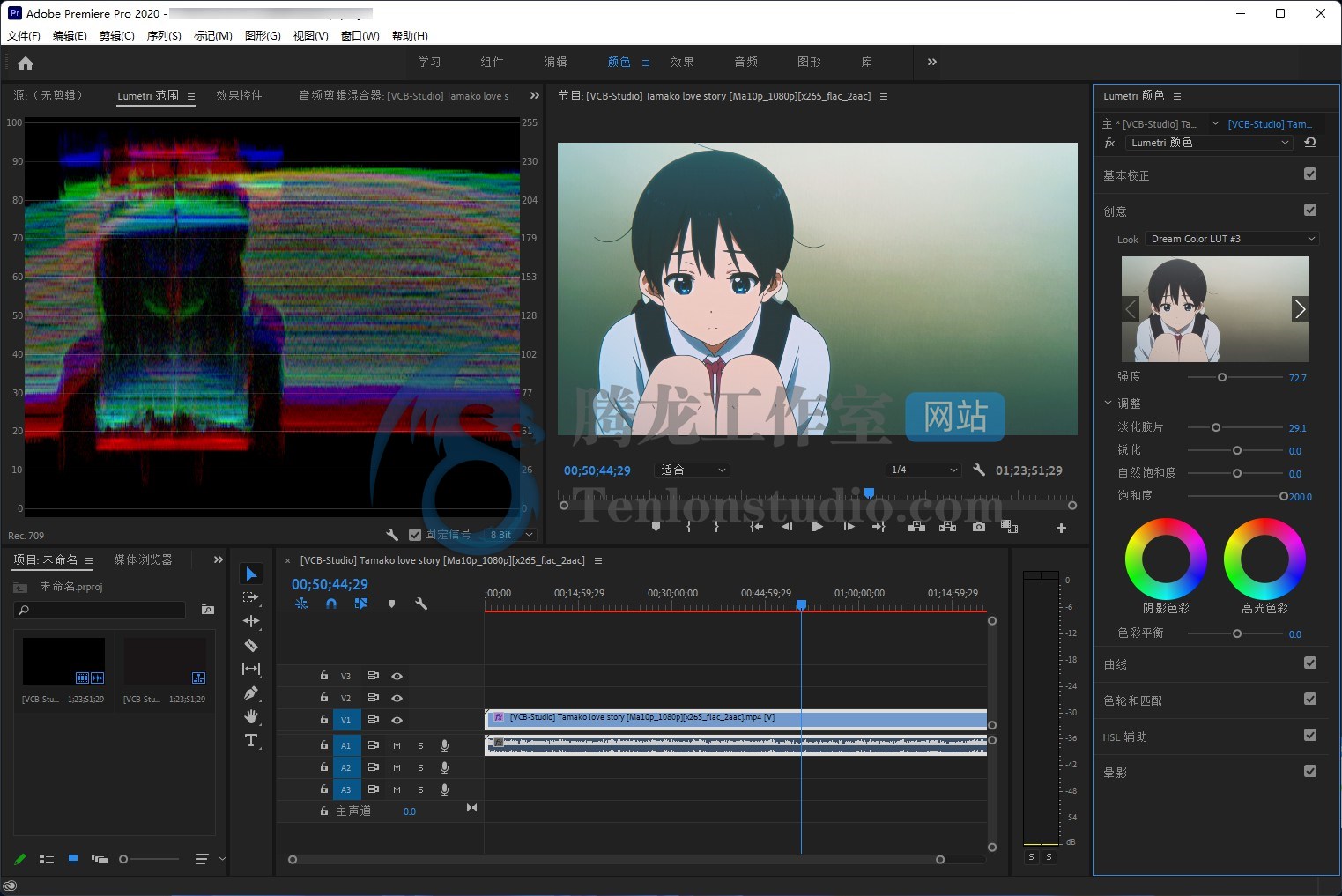Lock video track V3

coord(323,676)
